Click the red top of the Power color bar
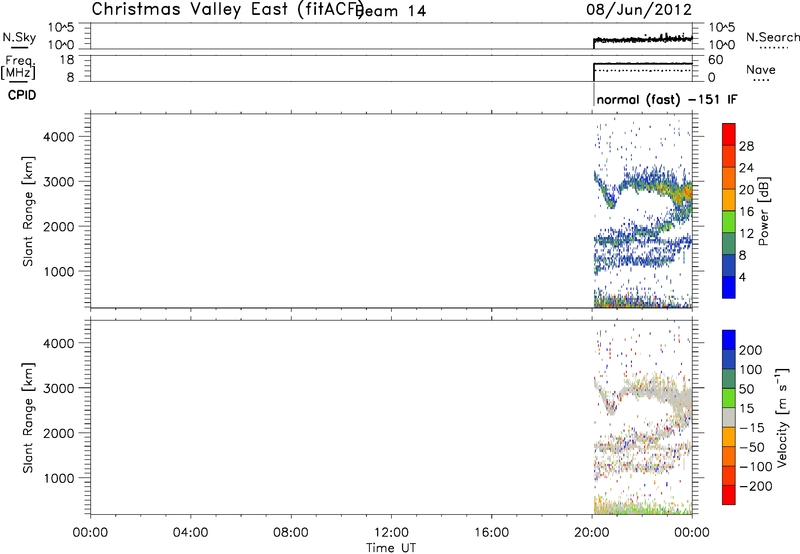Screen dimensions: 800x554 (x=729, y=134)
